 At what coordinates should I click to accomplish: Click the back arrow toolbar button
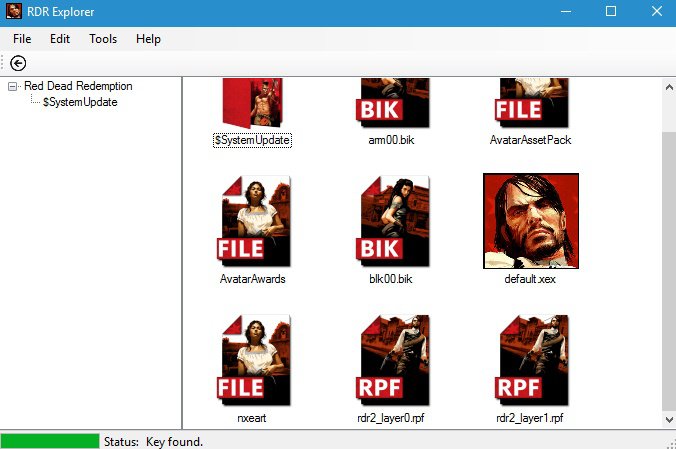point(18,63)
